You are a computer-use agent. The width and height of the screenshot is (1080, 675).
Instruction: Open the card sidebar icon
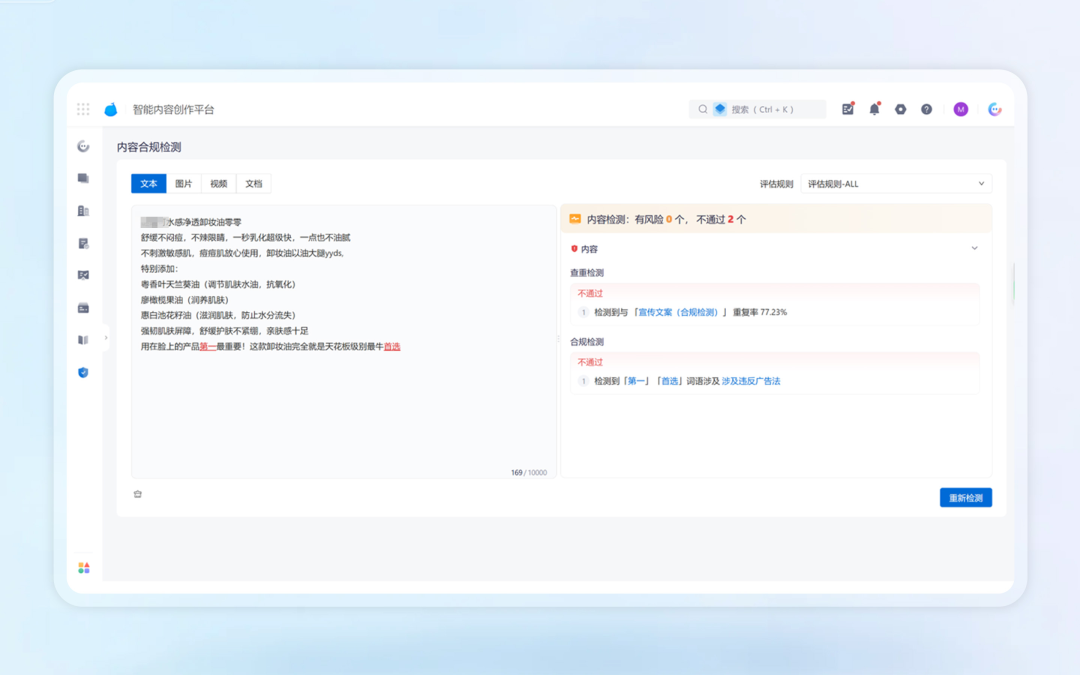pos(83,308)
